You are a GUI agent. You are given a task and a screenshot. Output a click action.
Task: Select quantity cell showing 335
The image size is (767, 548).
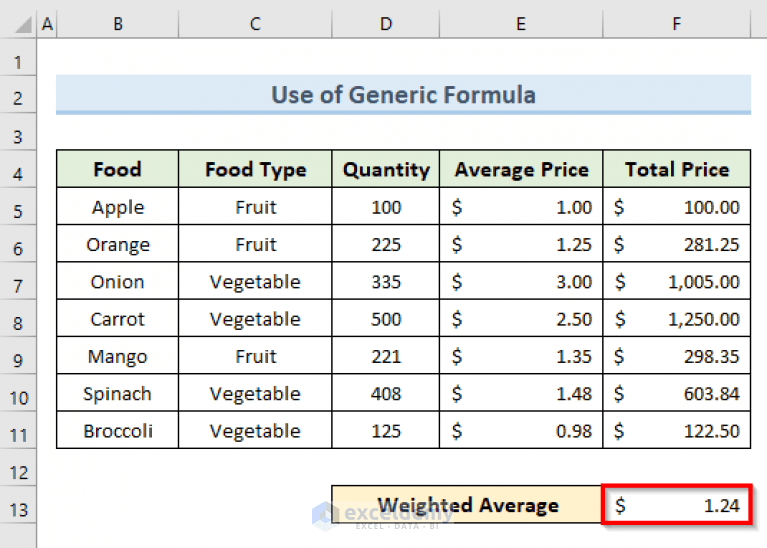386,281
